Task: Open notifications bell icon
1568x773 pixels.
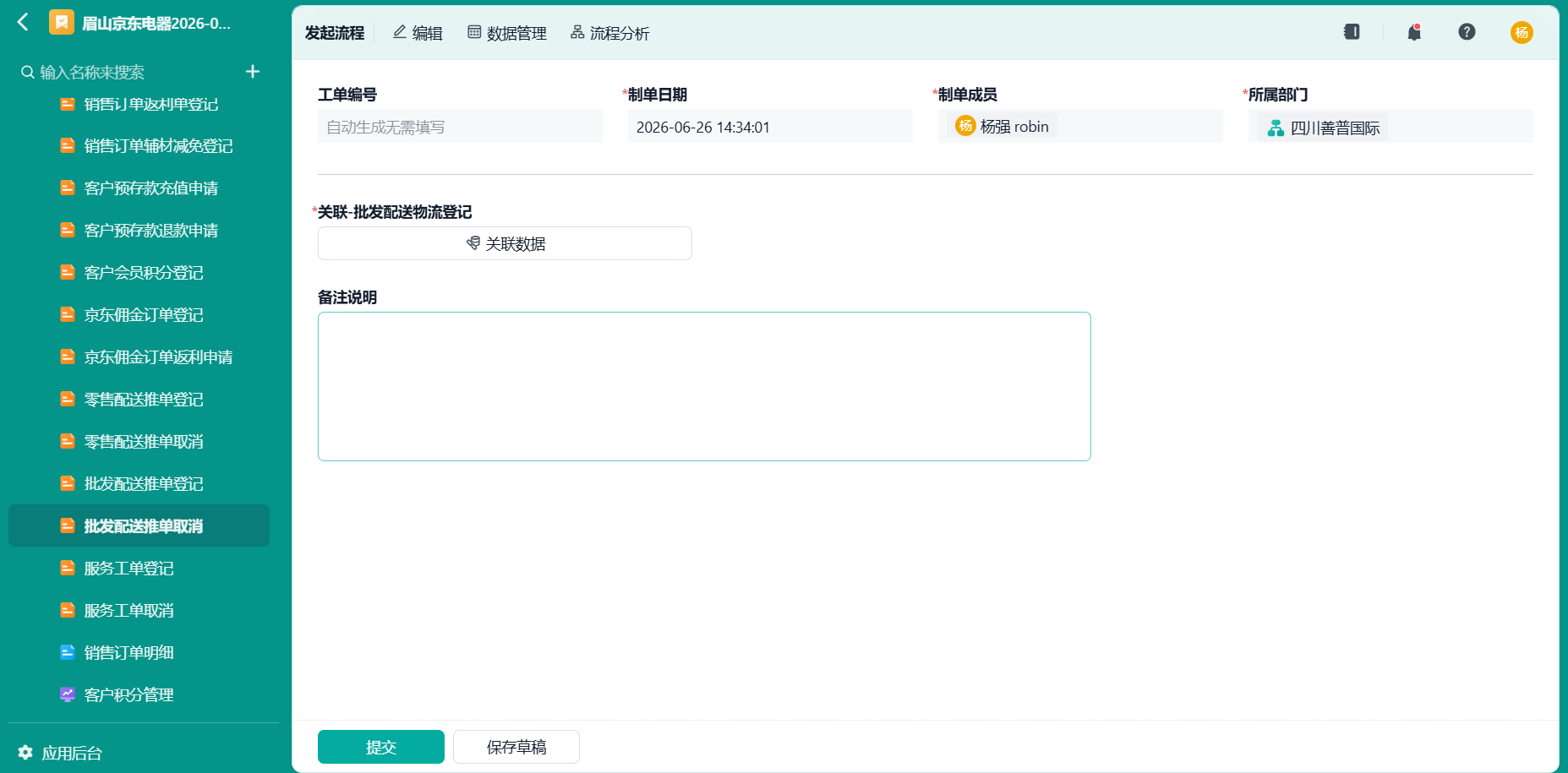Action: [1414, 32]
